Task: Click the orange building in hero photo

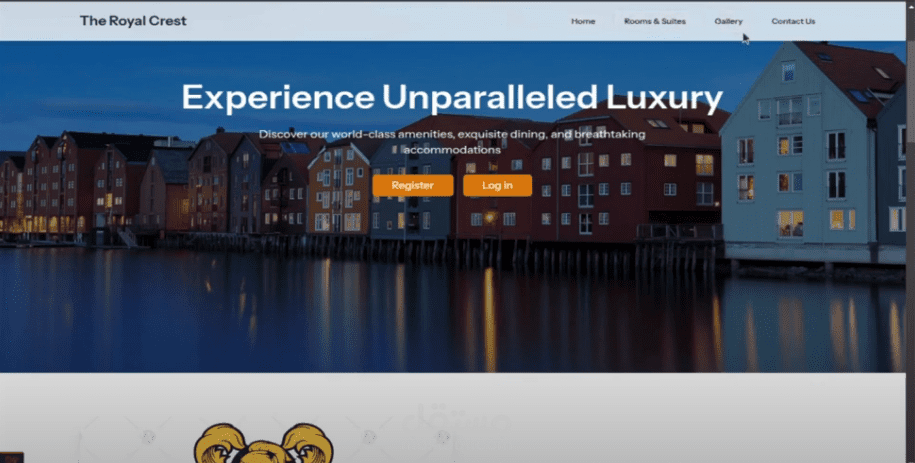Action: (x=338, y=190)
